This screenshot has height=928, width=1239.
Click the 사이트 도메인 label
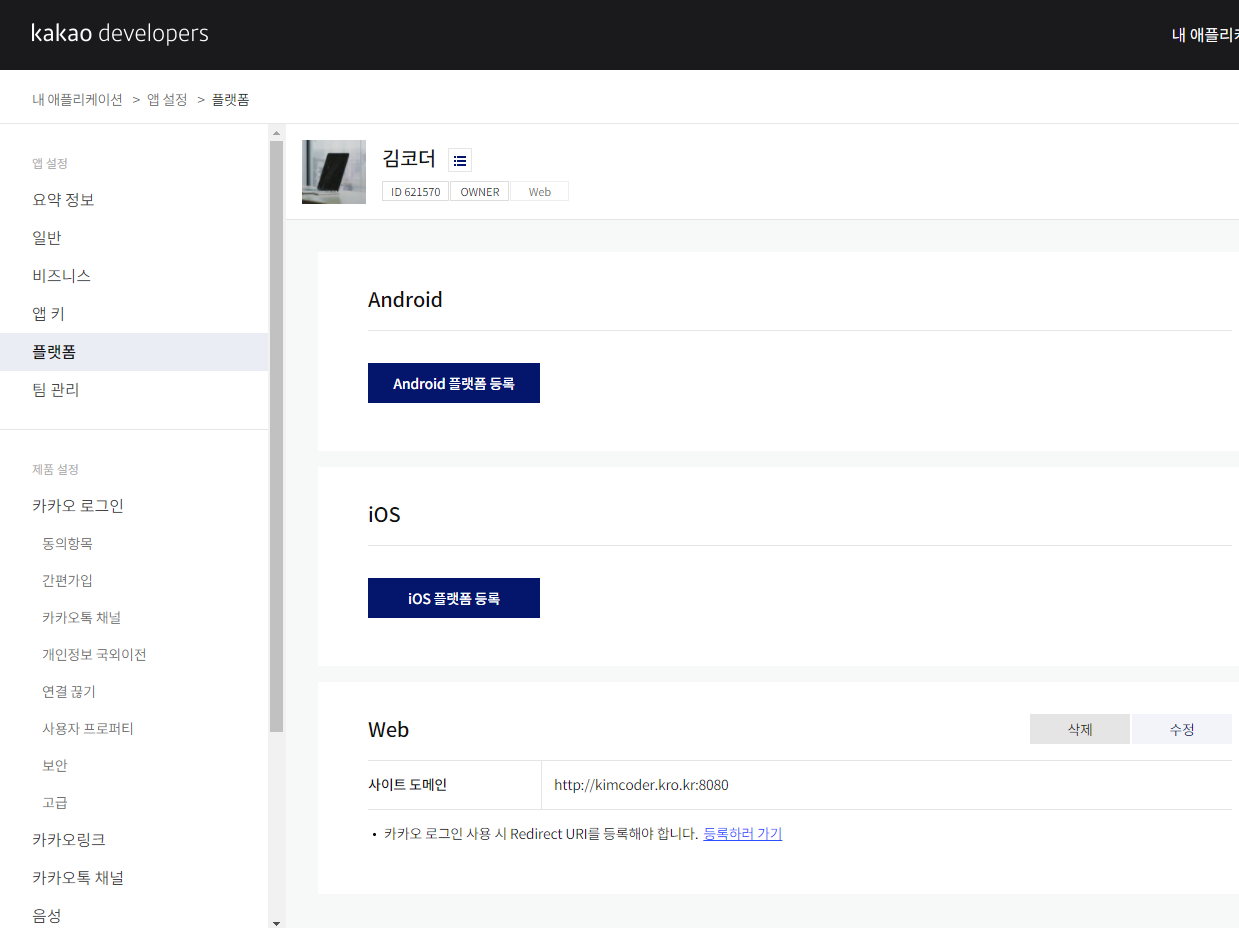tap(407, 785)
